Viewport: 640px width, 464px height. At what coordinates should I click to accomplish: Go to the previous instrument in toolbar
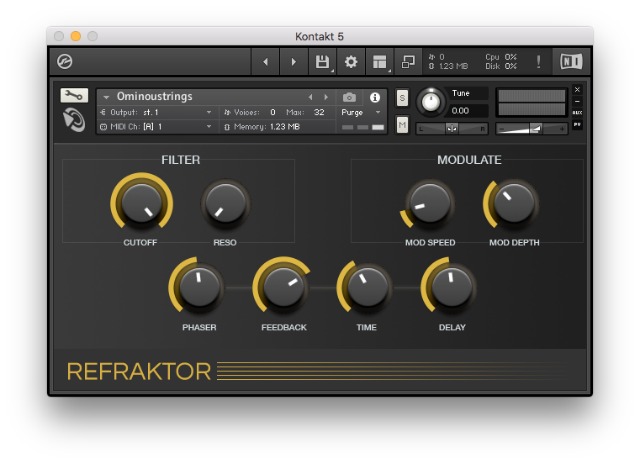(265, 62)
